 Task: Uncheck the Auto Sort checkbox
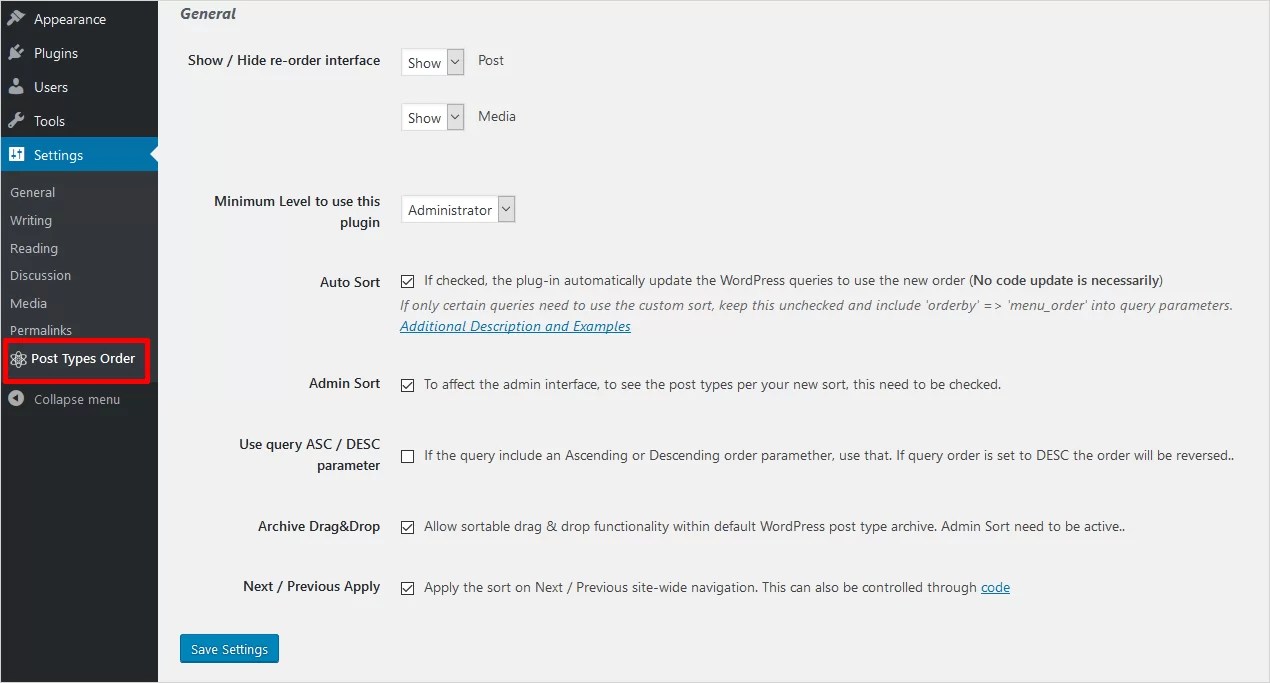[407, 282]
